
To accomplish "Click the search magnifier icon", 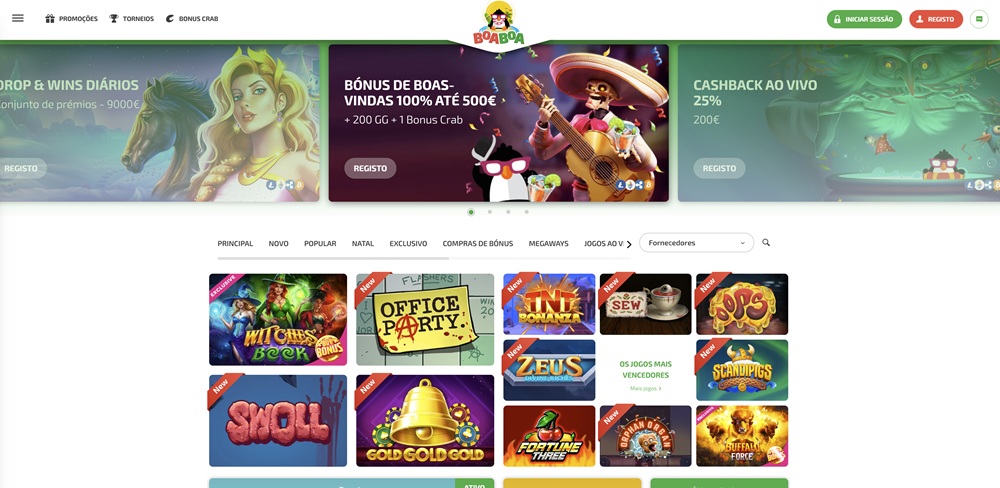I will (766, 242).
